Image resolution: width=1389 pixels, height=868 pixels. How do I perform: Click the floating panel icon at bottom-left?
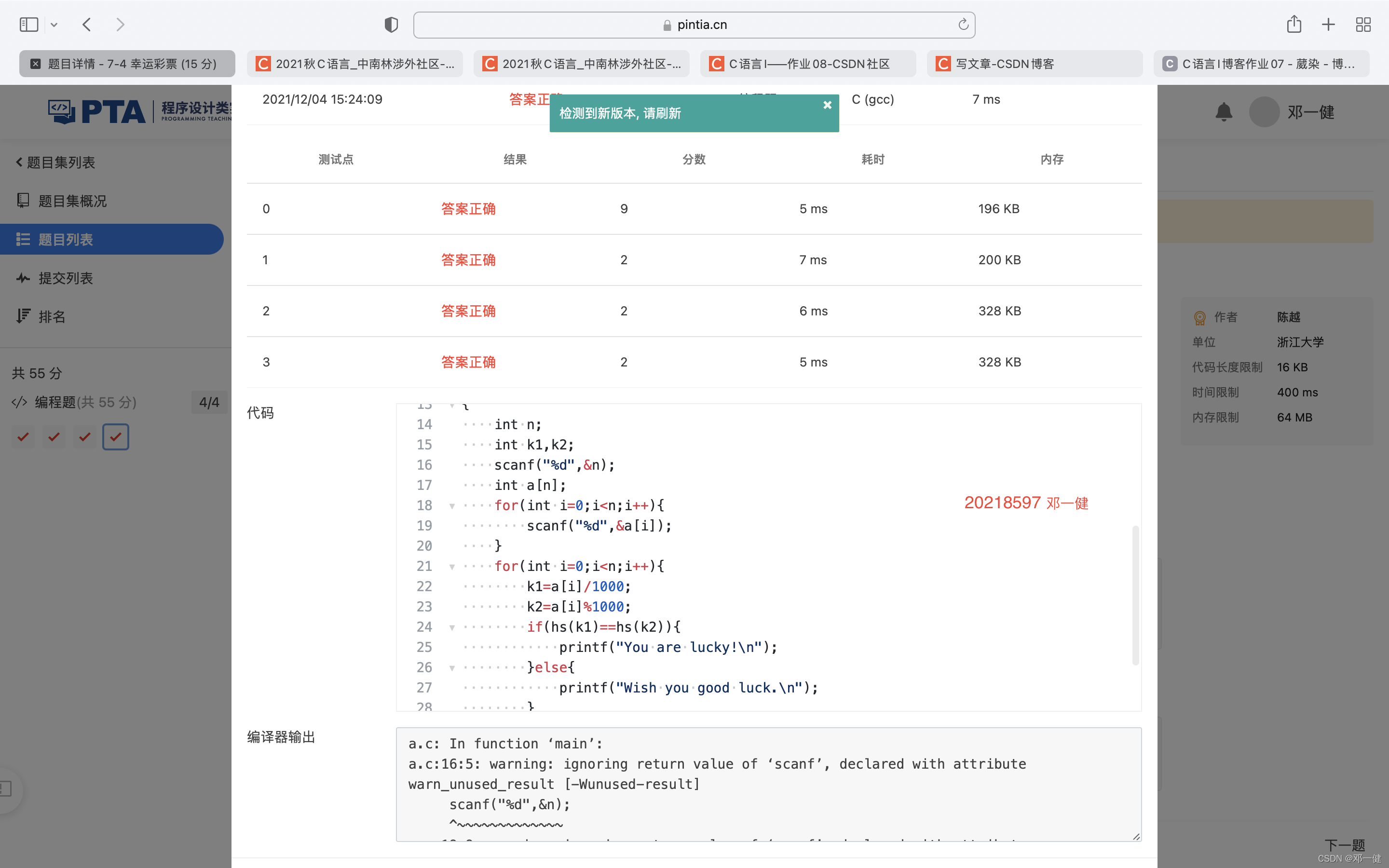pyautogui.click(x=6, y=789)
